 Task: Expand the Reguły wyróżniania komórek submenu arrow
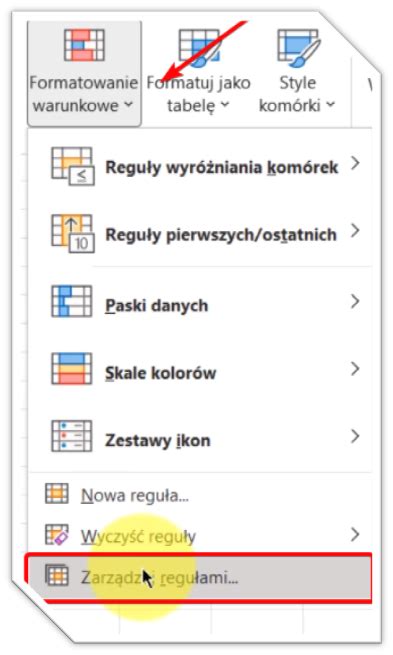[355, 163]
